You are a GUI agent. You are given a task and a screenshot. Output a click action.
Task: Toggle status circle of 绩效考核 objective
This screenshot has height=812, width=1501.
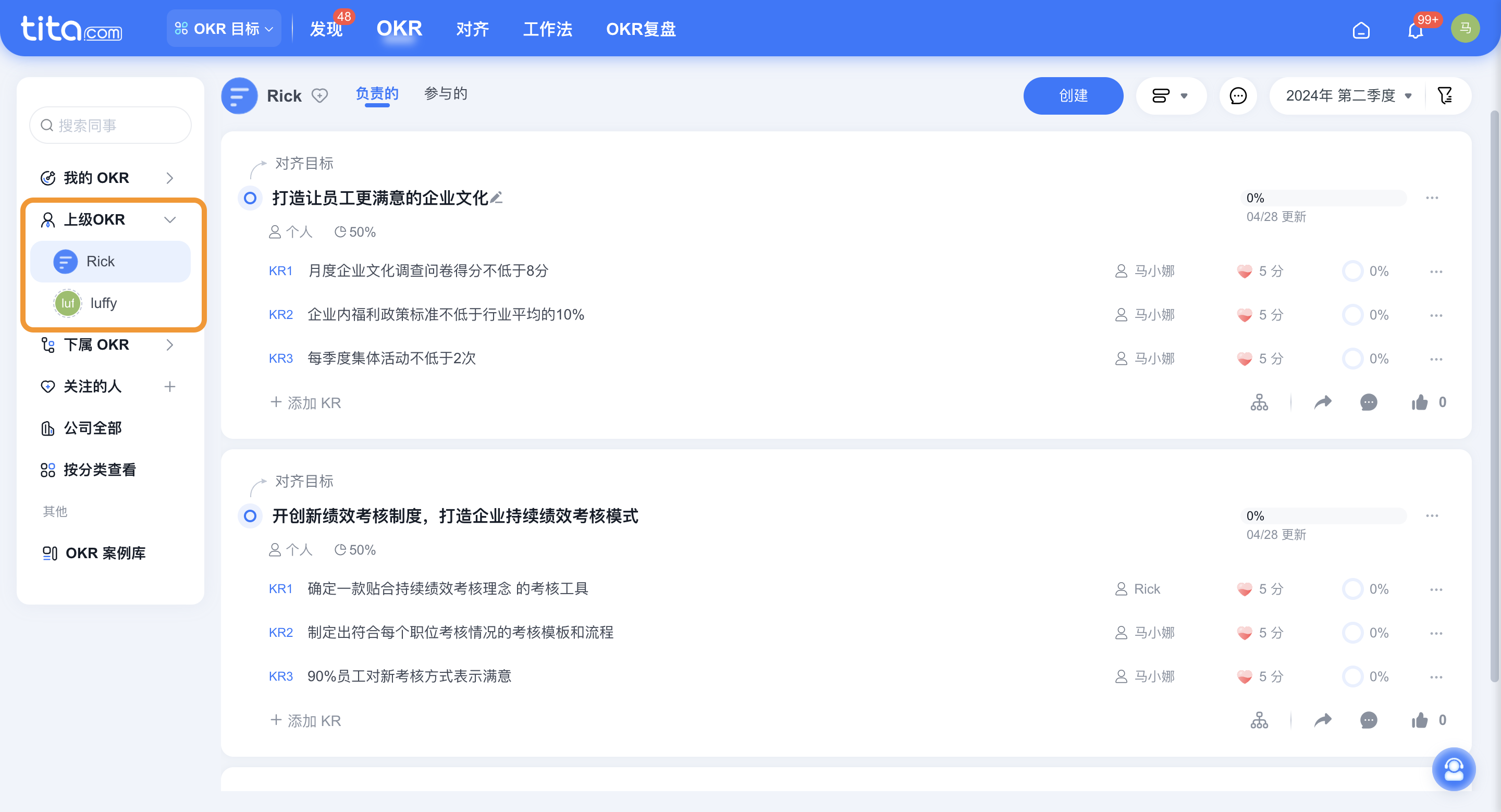(250, 516)
